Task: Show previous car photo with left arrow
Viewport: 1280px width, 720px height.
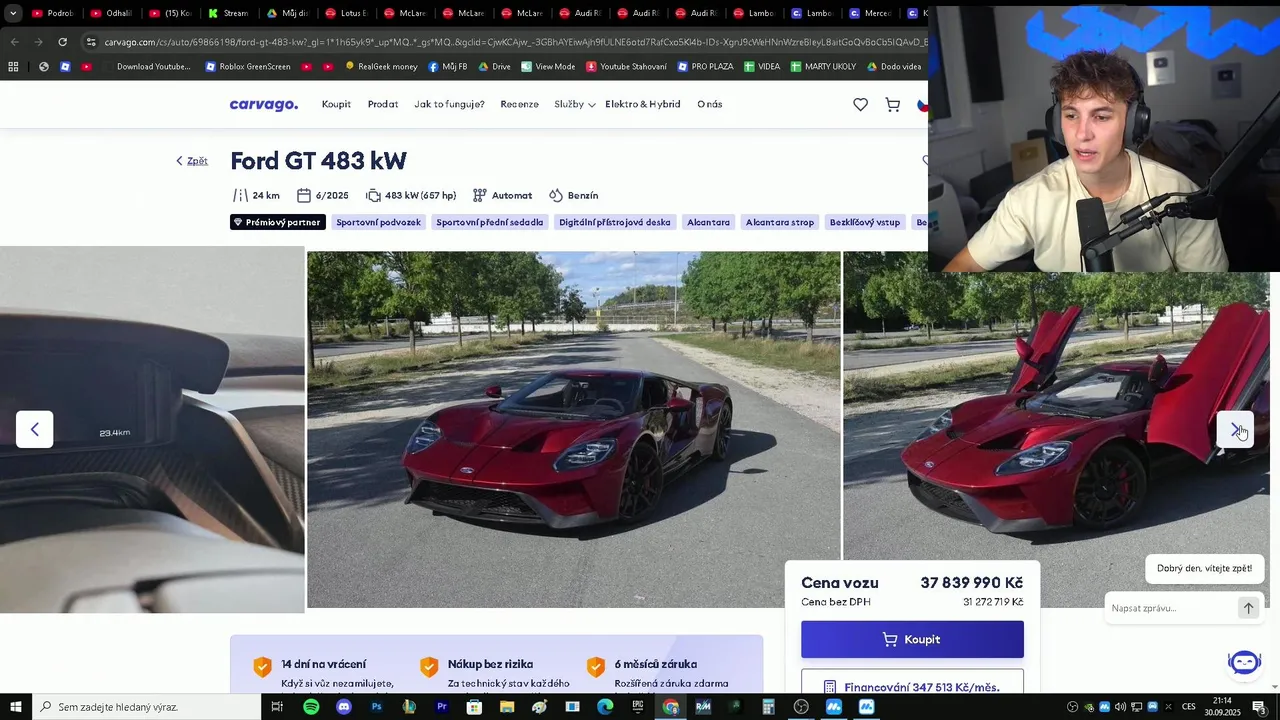Action: pos(34,429)
